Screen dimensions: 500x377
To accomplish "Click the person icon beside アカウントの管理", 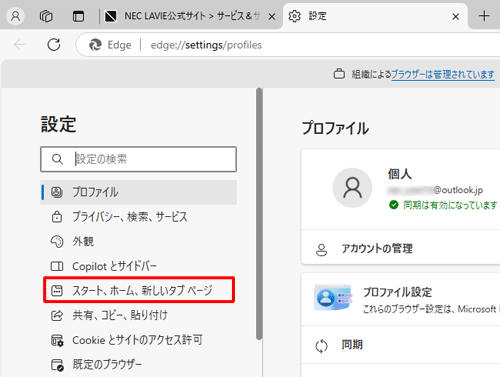I will pos(321,250).
